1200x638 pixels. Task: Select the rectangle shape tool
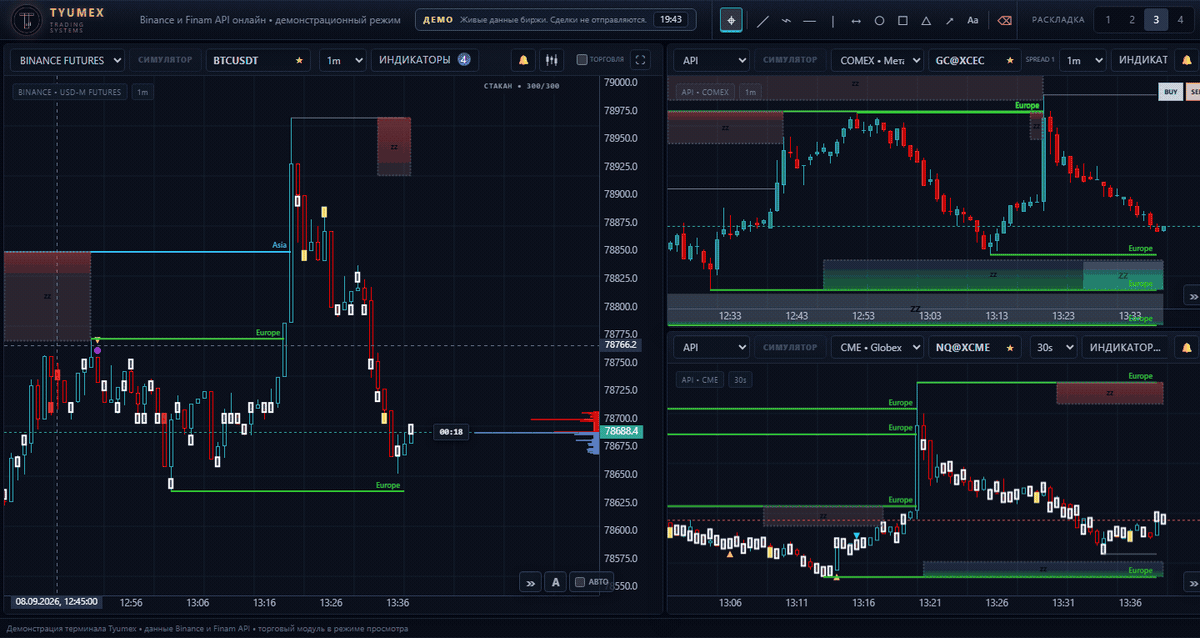point(903,20)
